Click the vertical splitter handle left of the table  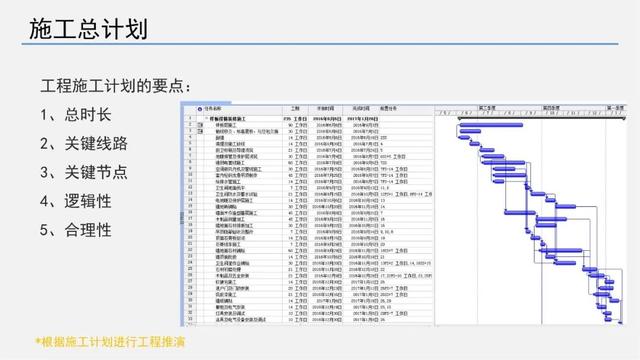(x=182, y=218)
